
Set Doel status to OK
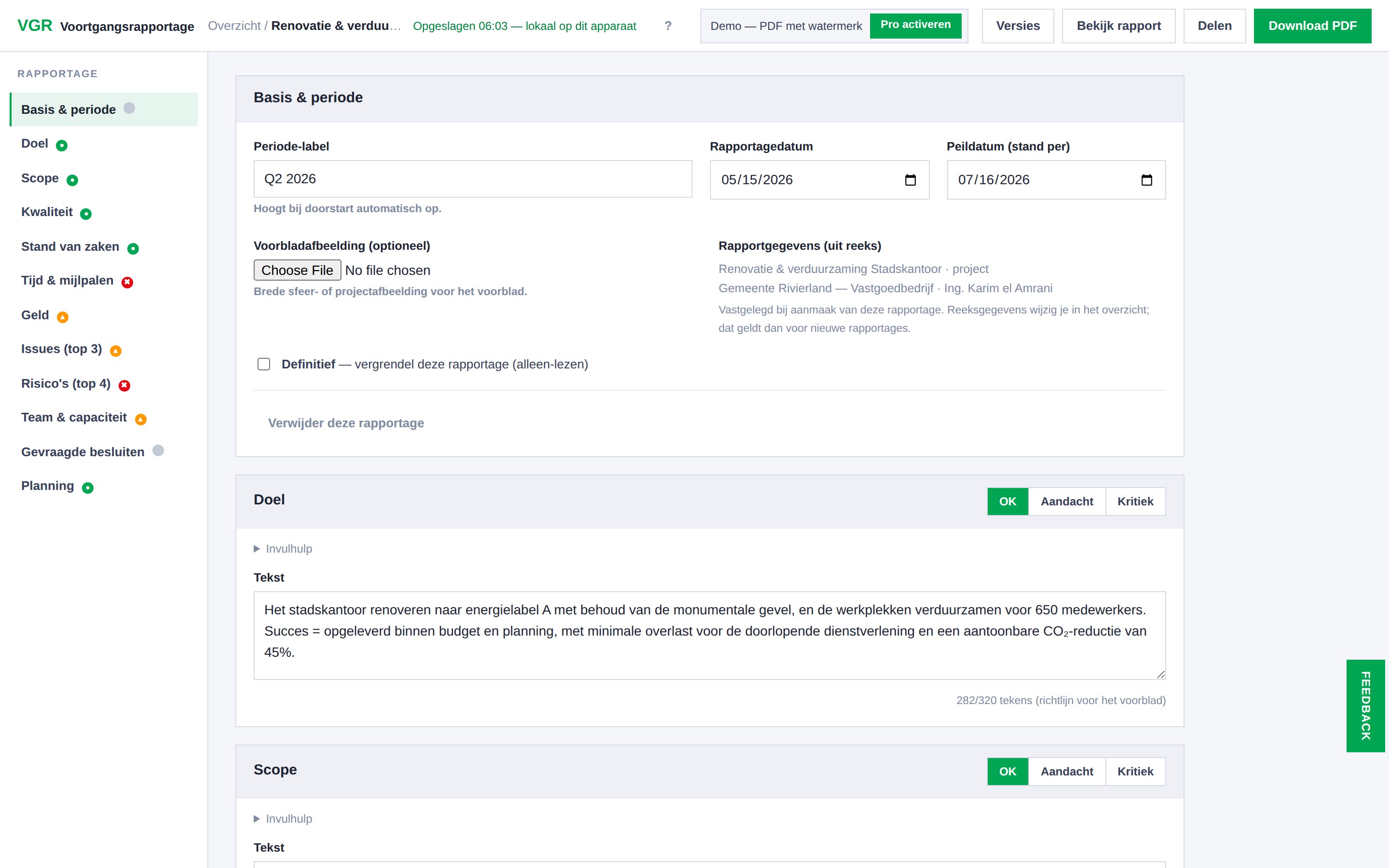pos(1008,501)
